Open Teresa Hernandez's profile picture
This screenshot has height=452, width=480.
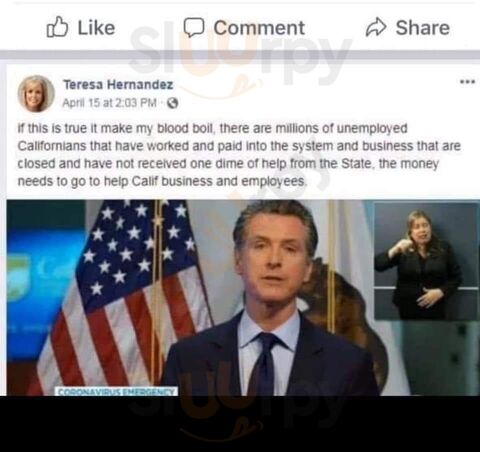36,94
